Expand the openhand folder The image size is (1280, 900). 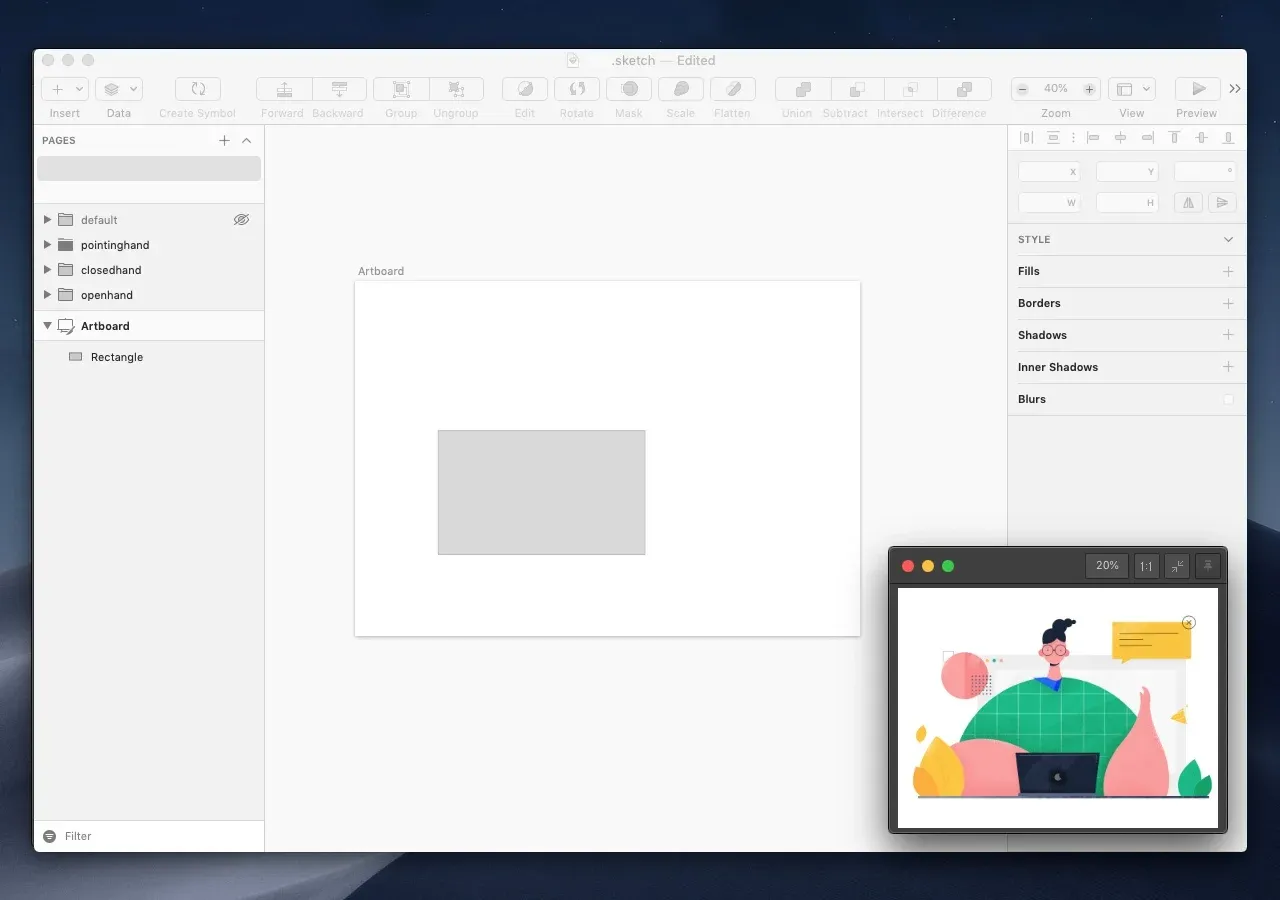47,294
